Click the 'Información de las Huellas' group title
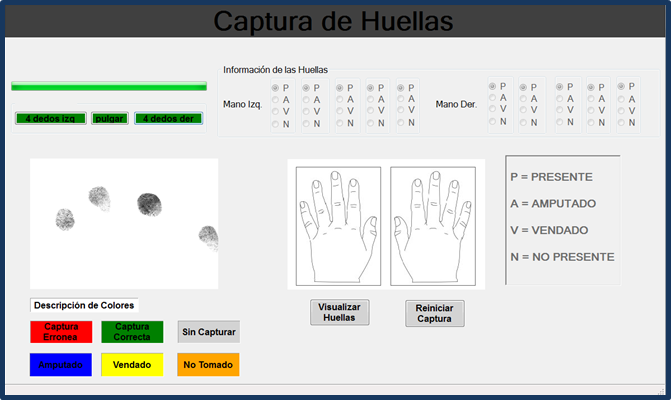This screenshot has width=671, height=400. tap(276, 70)
